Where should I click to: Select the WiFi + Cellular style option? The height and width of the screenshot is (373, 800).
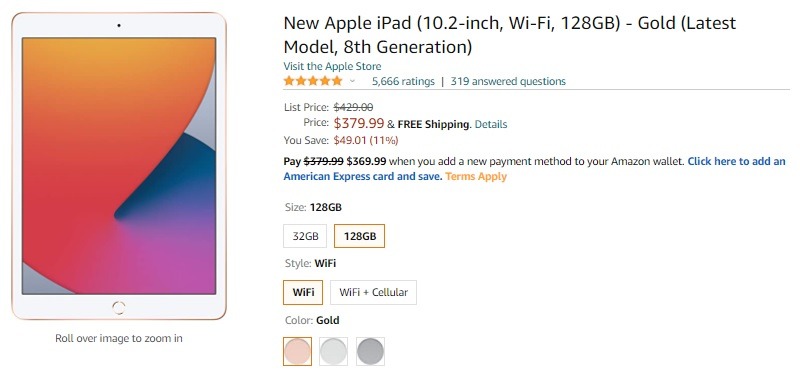(373, 292)
